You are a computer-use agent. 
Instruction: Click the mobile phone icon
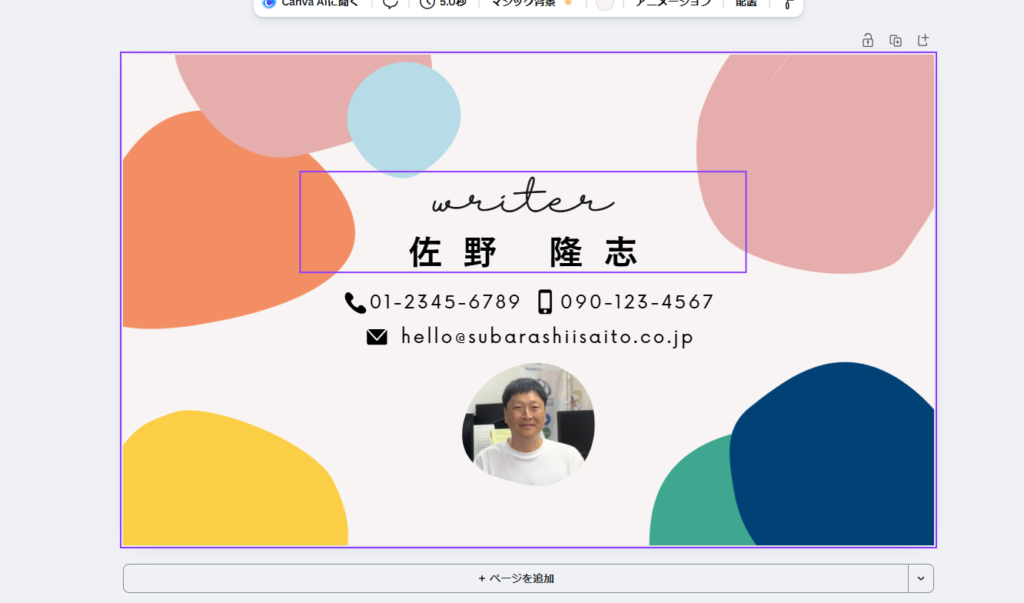(545, 302)
